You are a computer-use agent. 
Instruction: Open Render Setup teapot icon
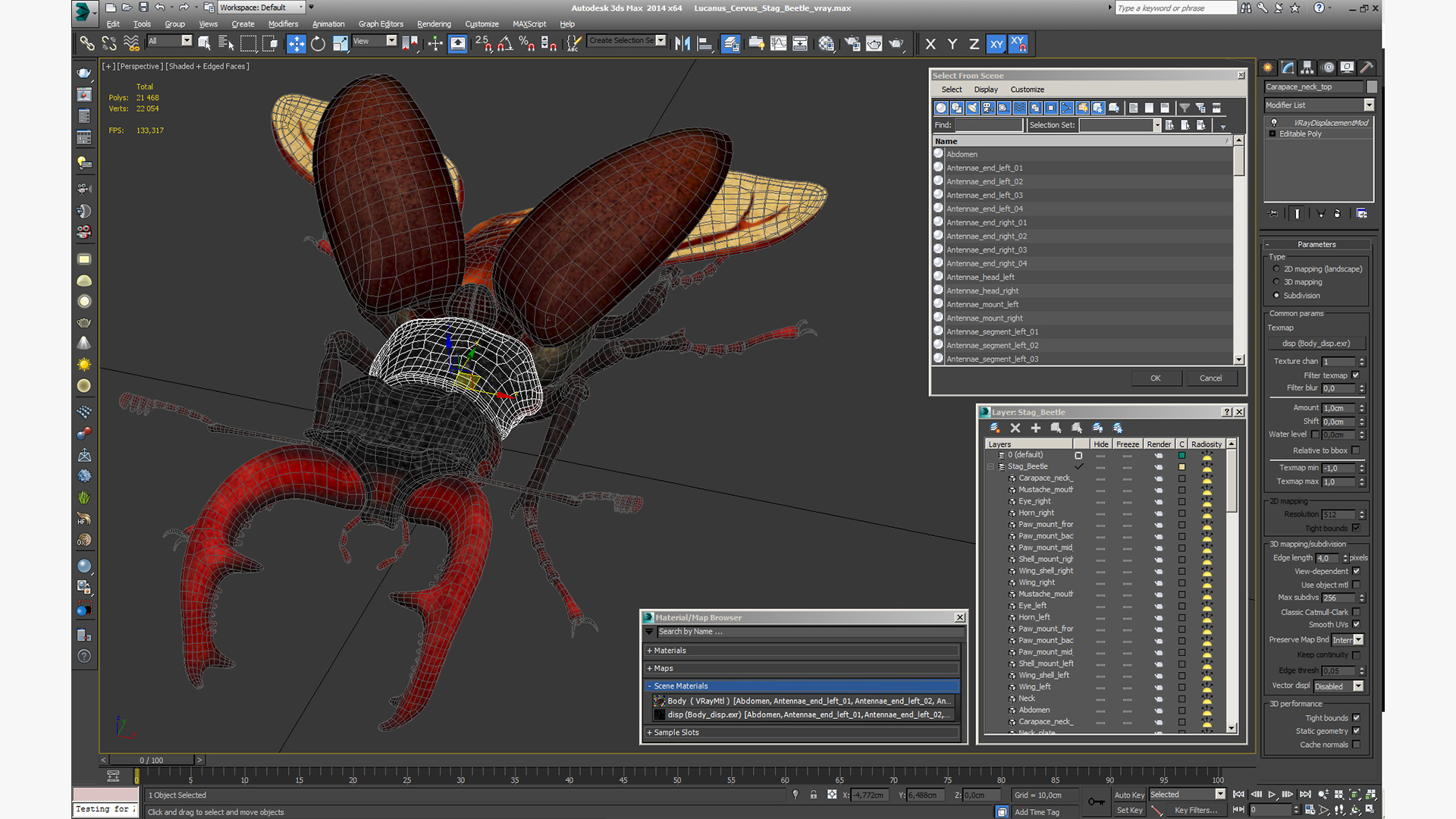852,44
